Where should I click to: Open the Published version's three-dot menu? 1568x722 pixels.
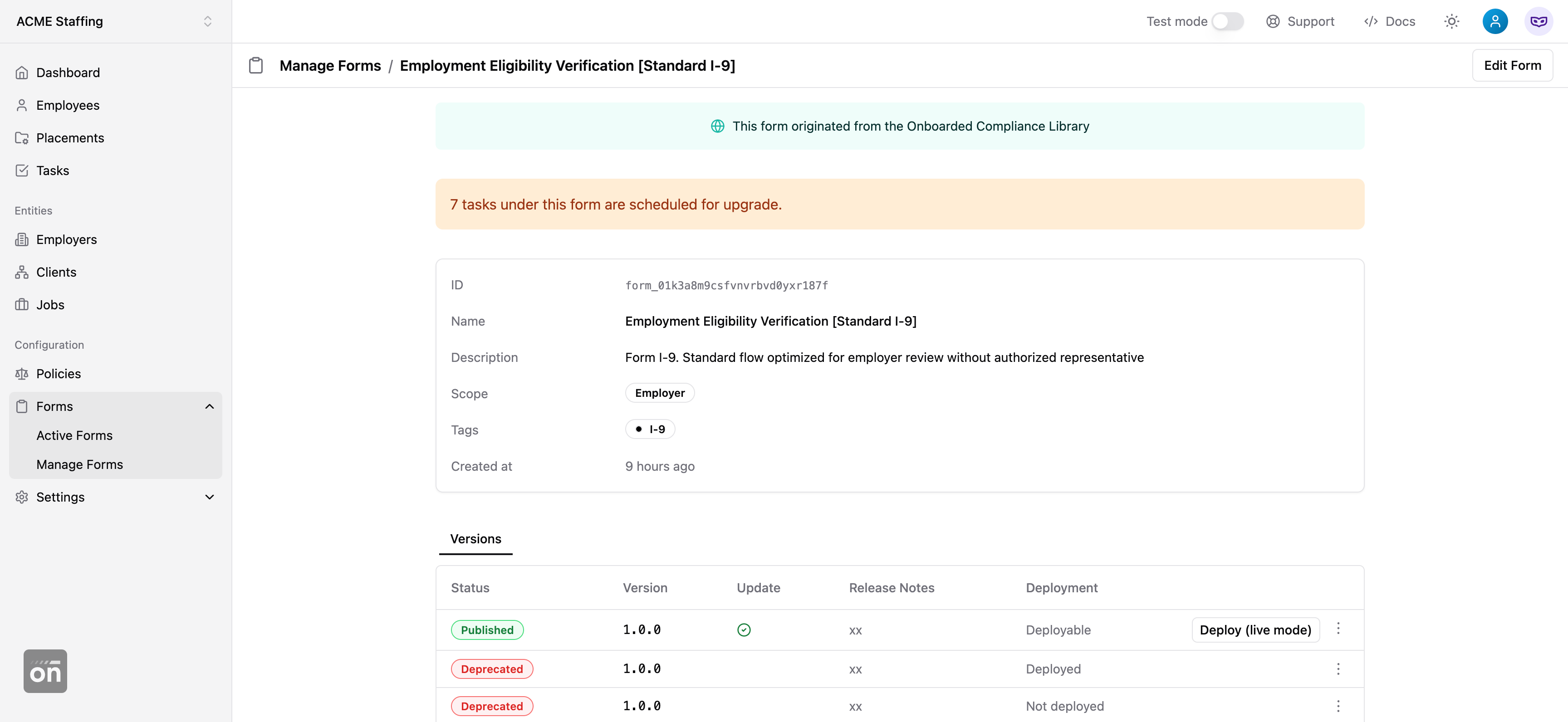[x=1338, y=628]
